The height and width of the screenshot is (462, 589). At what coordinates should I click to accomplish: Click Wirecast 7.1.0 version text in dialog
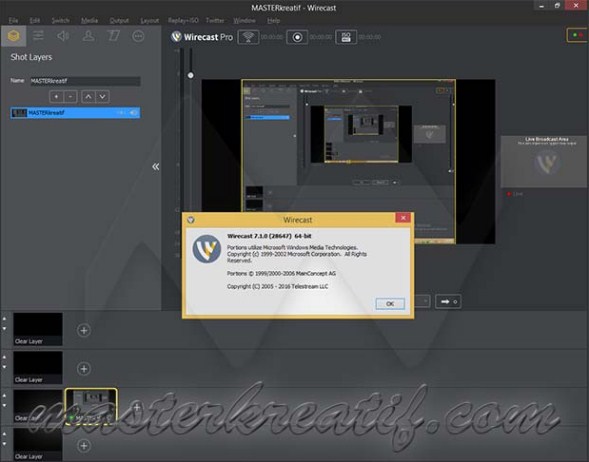(x=269, y=236)
